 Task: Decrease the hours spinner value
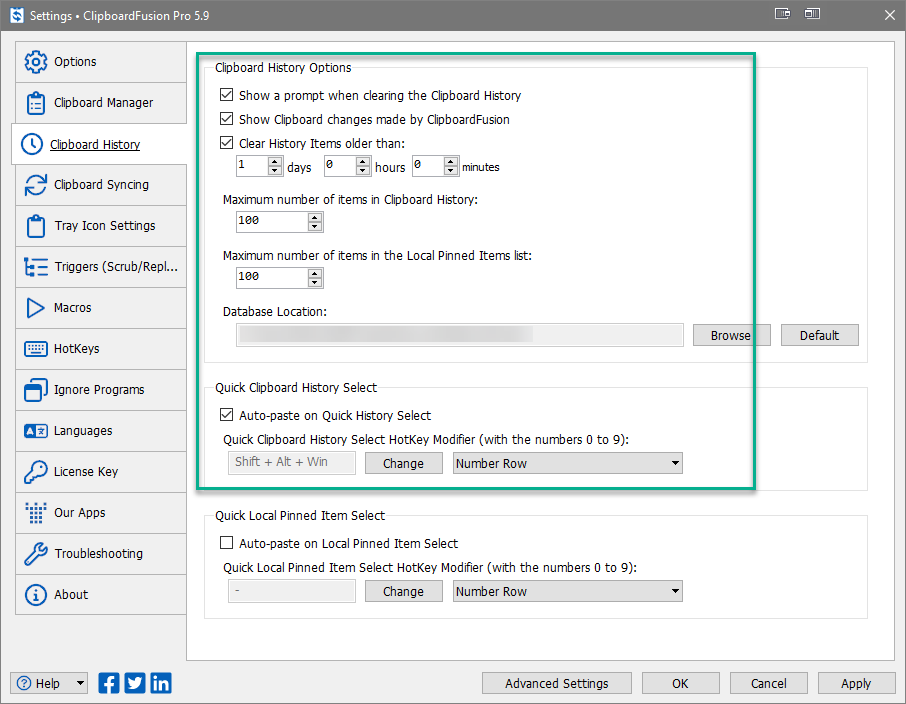[363, 171]
